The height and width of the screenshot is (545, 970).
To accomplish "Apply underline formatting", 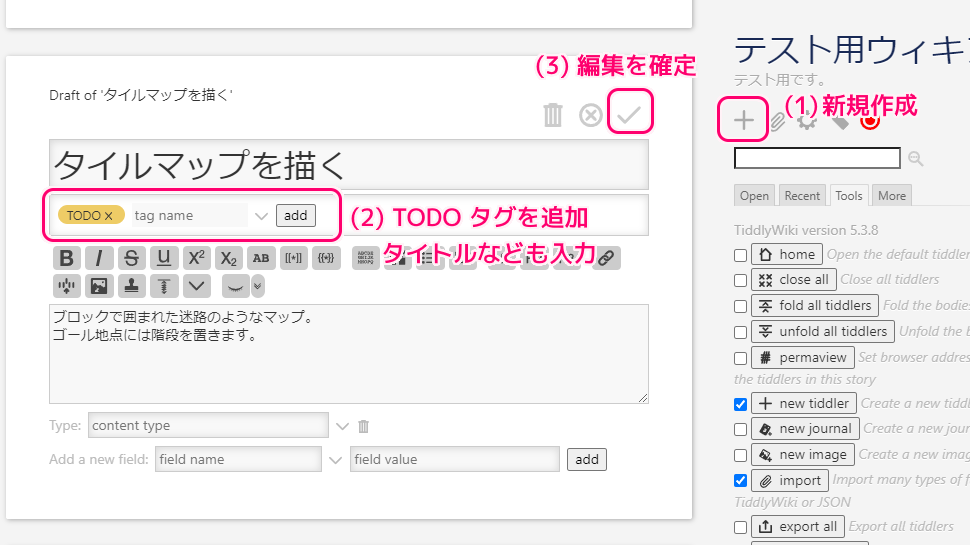I will point(163,258).
